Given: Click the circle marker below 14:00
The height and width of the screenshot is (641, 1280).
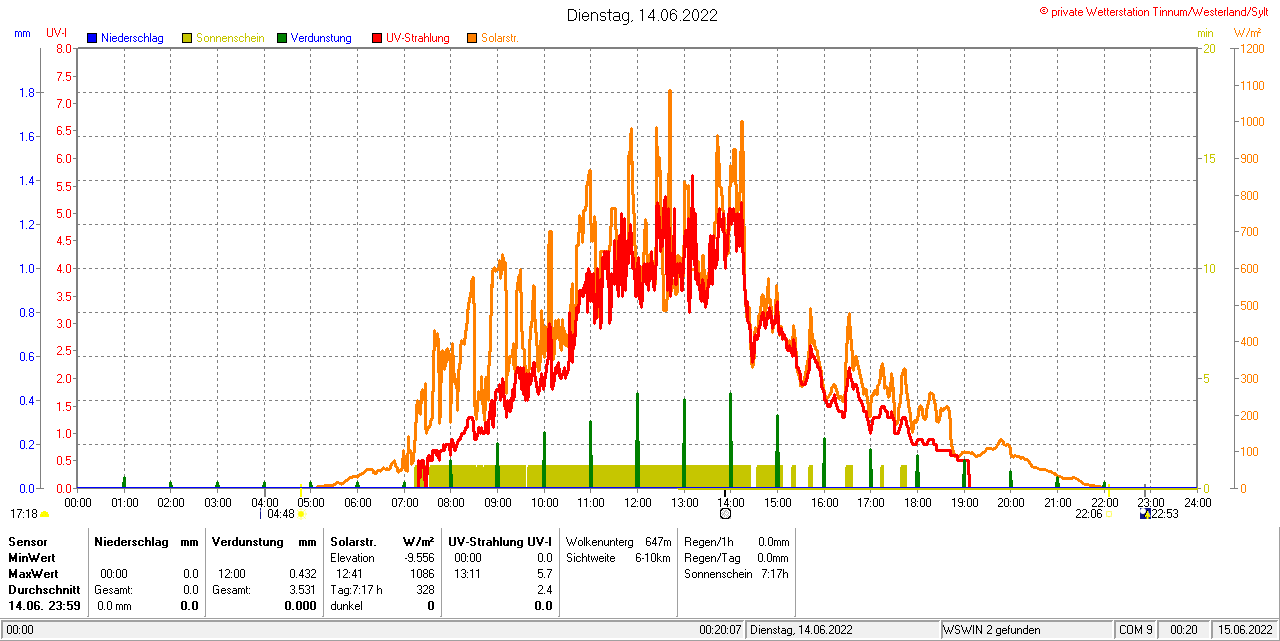Looking at the screenshot, I should tap(726, 514).
